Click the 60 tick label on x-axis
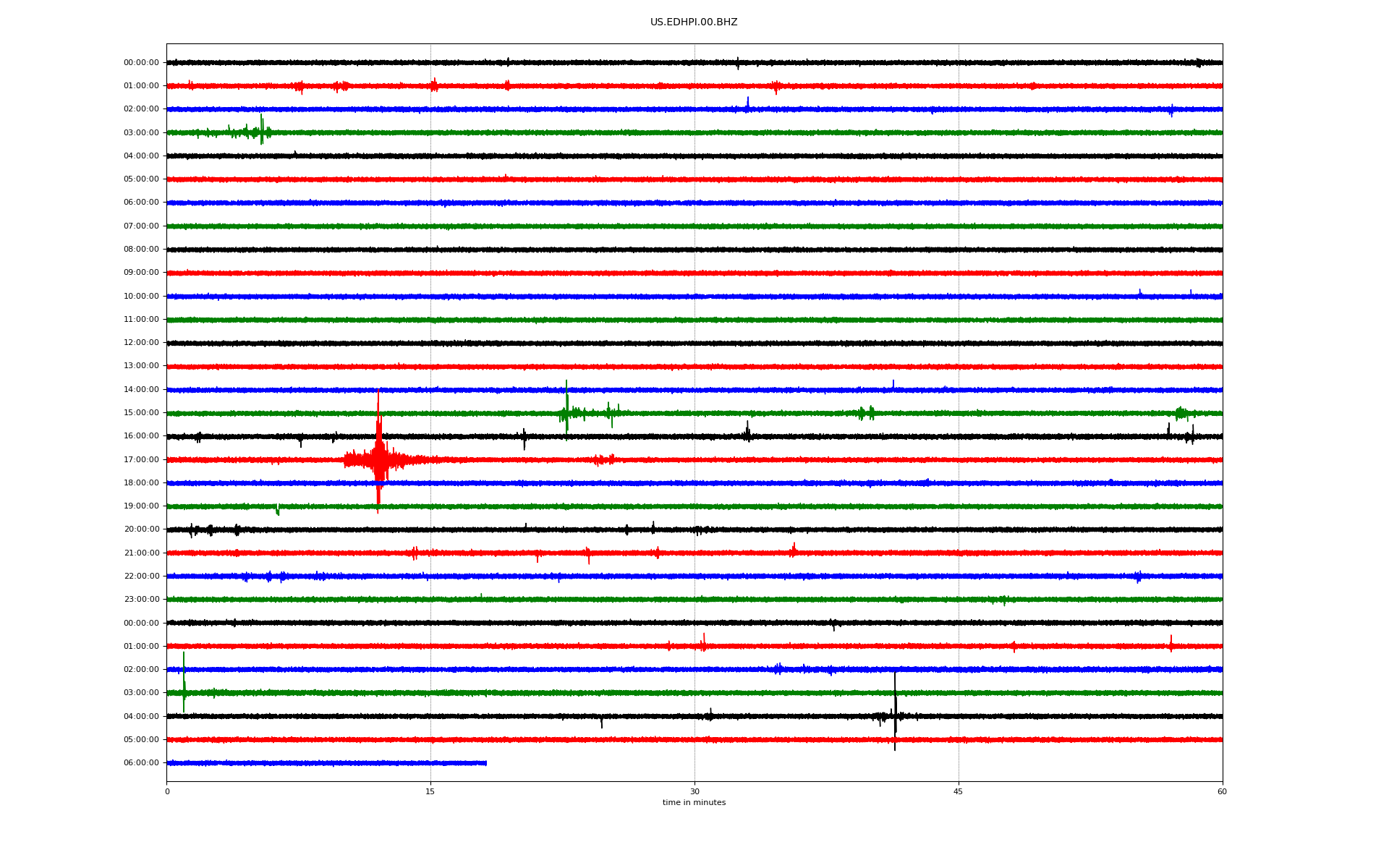Screen dimensions: 1389x868 1222,791
